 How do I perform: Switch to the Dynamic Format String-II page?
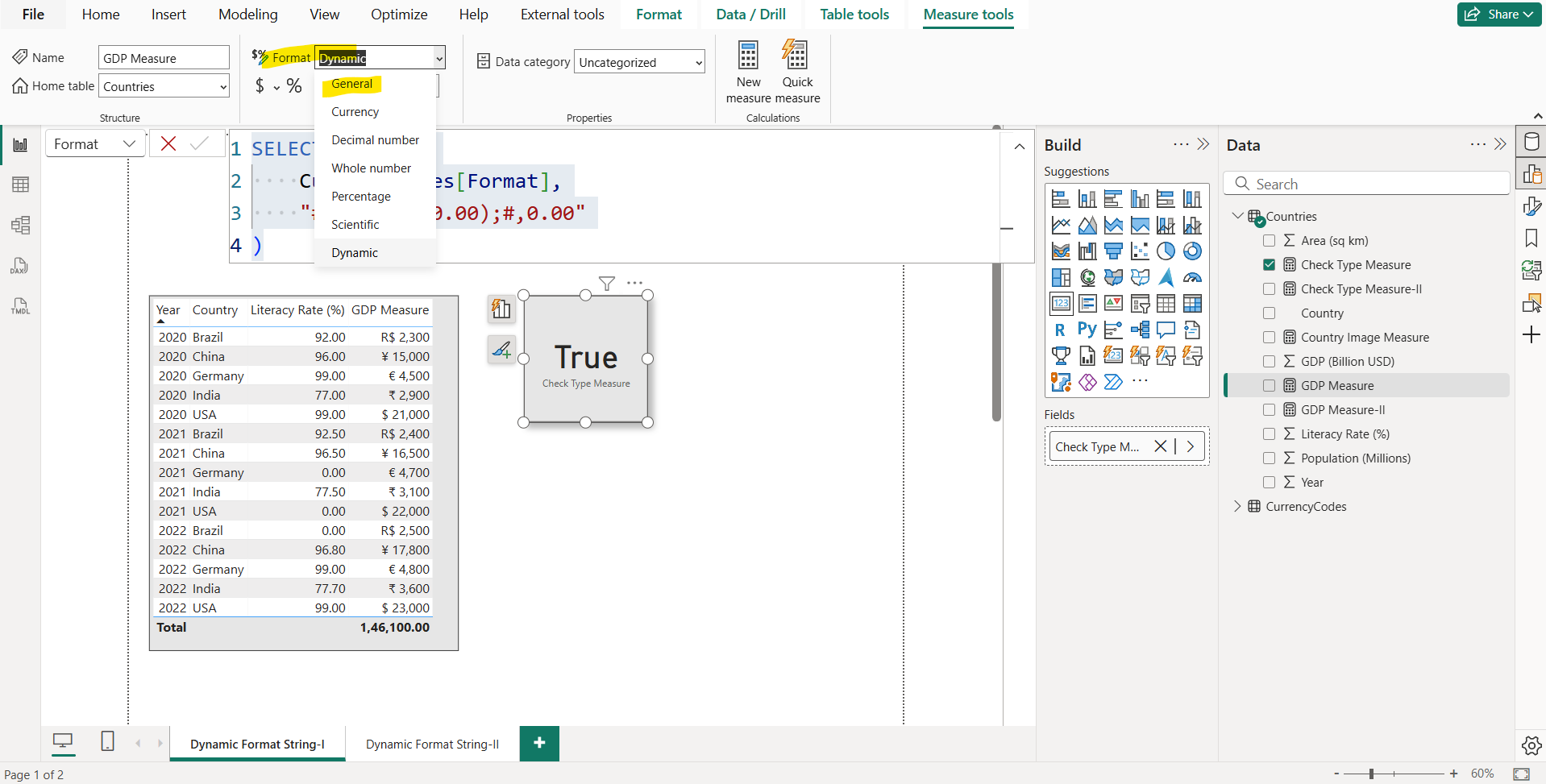coord(432,744)
